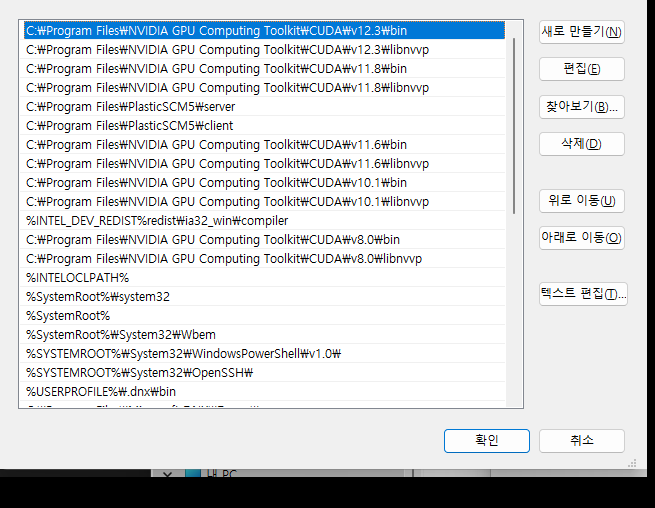Select the CUDA v8.0\bin path entry
The width and height of the screenshot is (655, 508).
(264, 240)
